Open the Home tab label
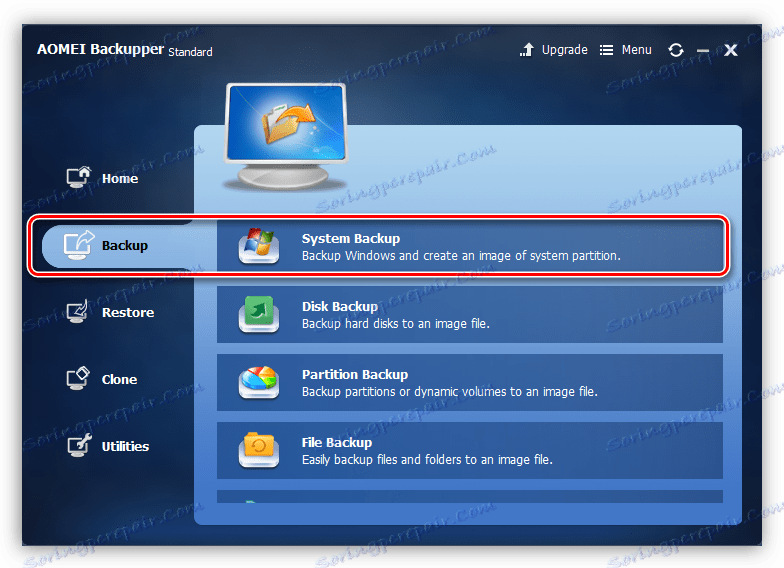Viewport: 784px width, 568px height. (x=120, y=178)
